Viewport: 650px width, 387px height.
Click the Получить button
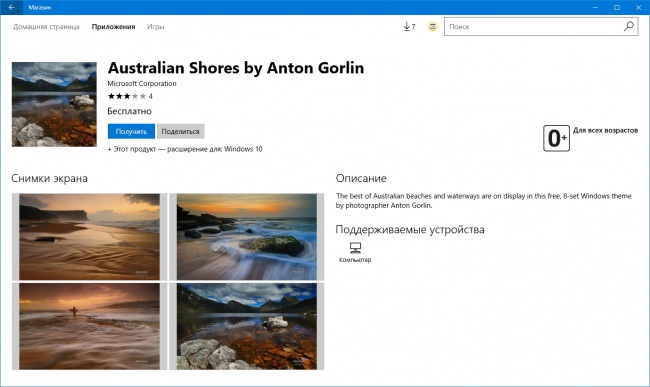(x=131, y=131)
